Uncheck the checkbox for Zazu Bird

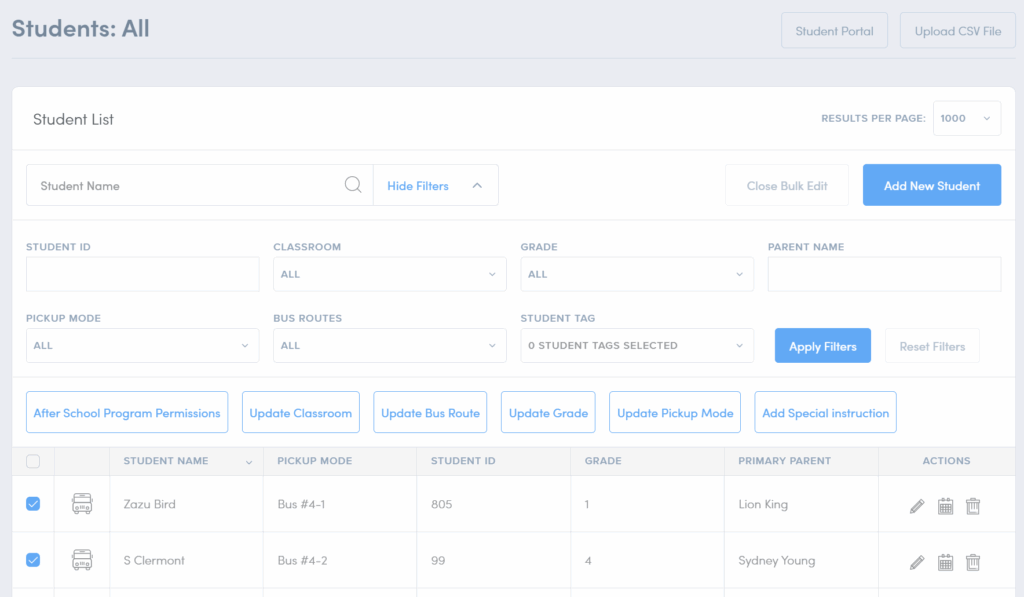[x=33, y=504]
